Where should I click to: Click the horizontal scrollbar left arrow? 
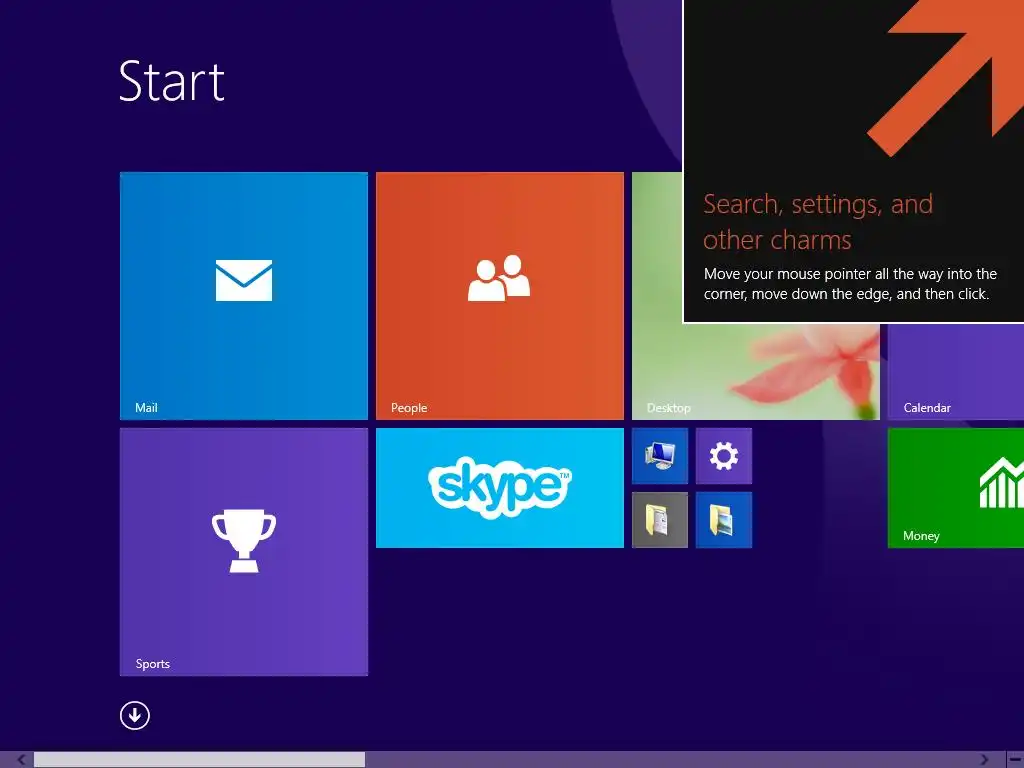[x=21, y=760]
